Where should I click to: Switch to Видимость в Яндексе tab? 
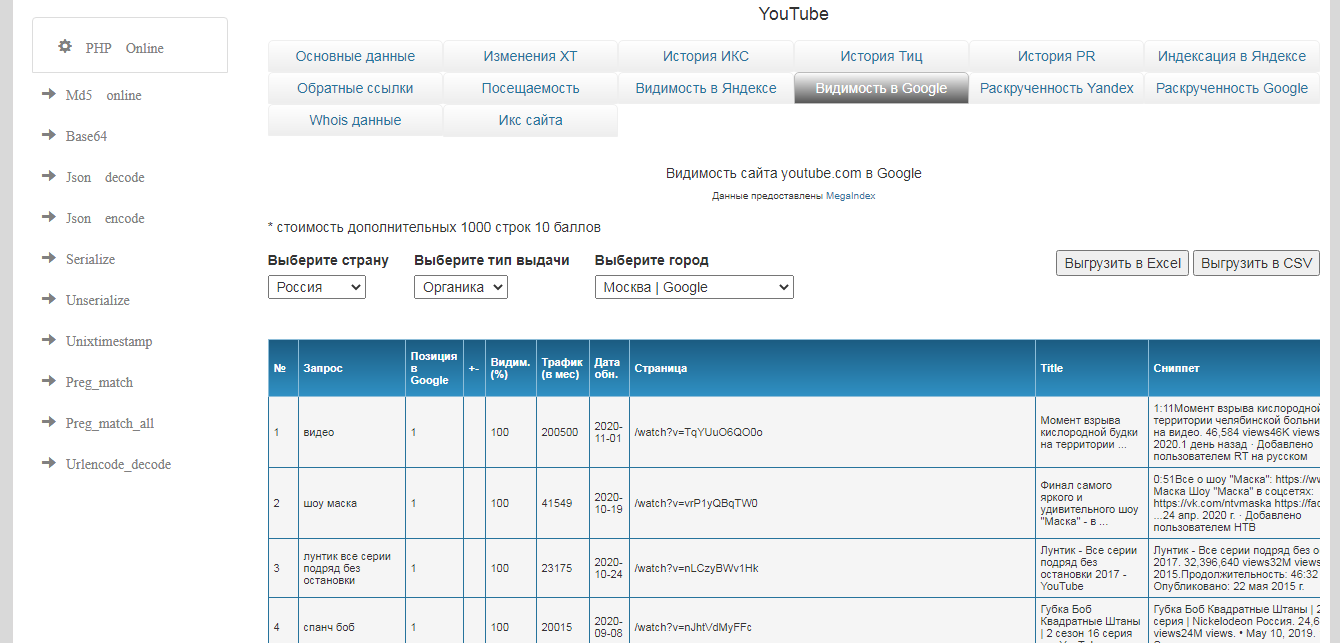706,88
